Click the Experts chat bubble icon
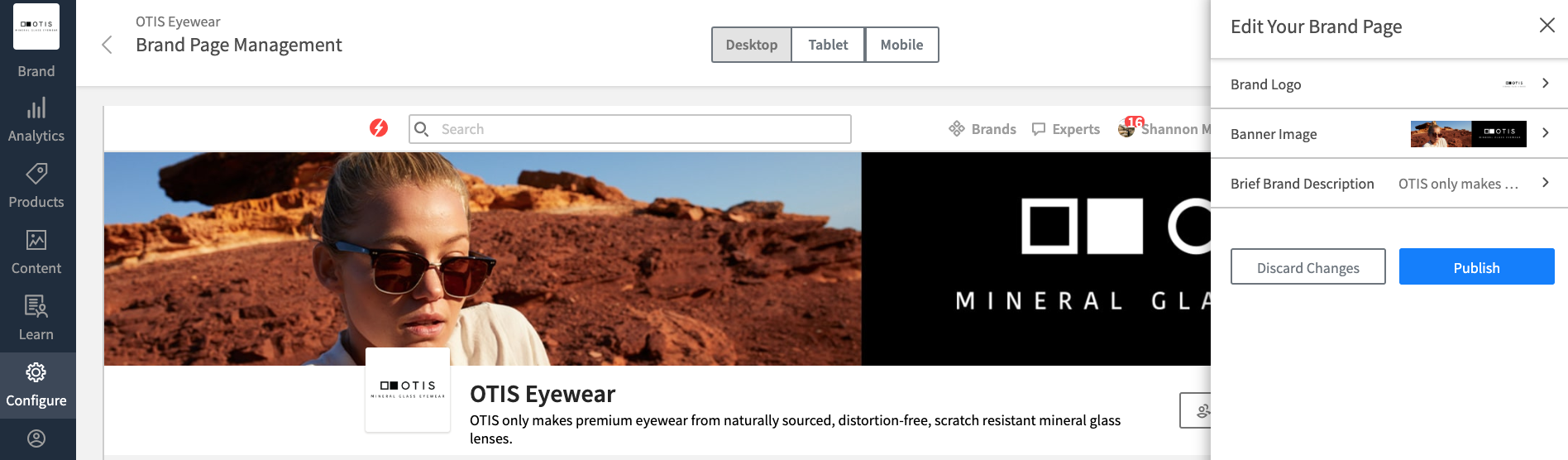The width and height of the screenshot is (1568, 460). pyautogui.click(x=1039, y=129)
